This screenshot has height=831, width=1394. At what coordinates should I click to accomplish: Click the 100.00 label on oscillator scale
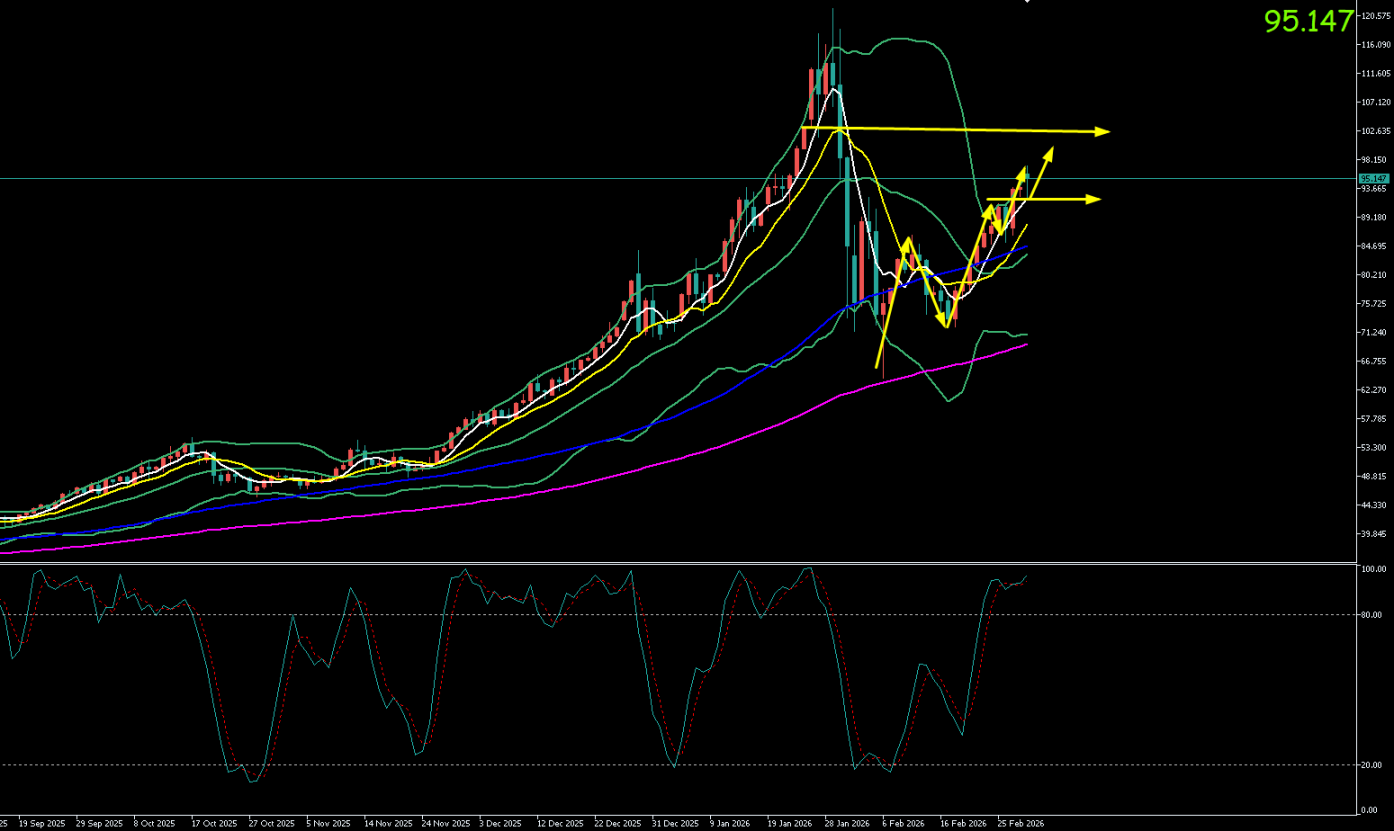point(1370,569)
